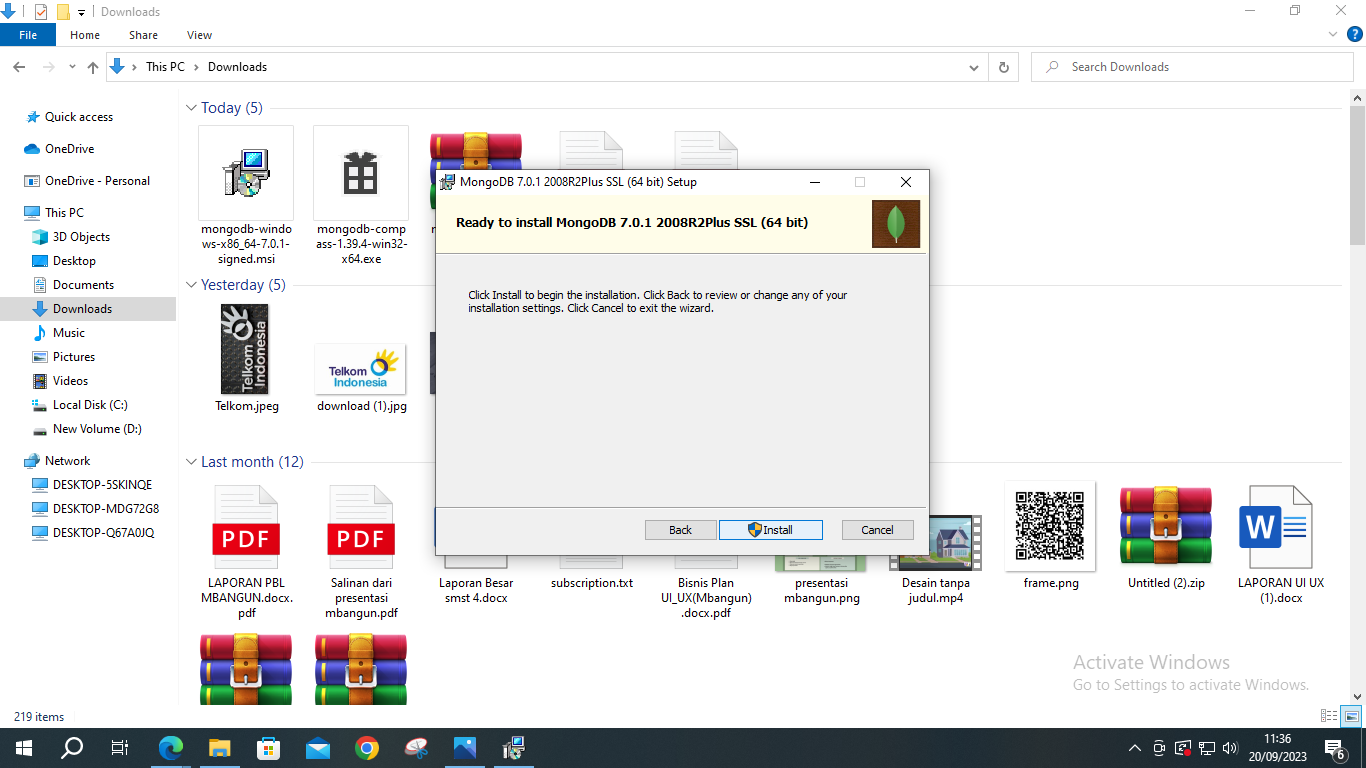1366x768 pixels.
Task: Collapse the Today group
Action: point(192,108)
